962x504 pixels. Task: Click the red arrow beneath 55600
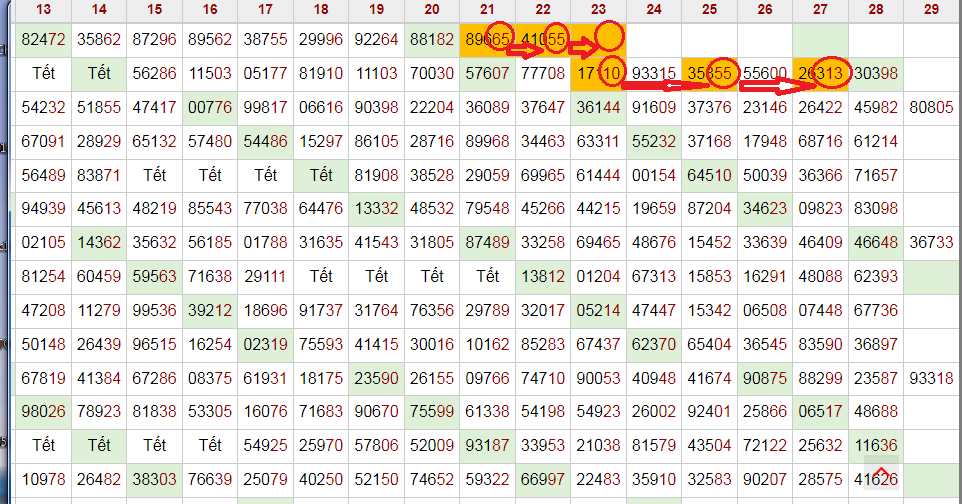(x=775, y=87)
